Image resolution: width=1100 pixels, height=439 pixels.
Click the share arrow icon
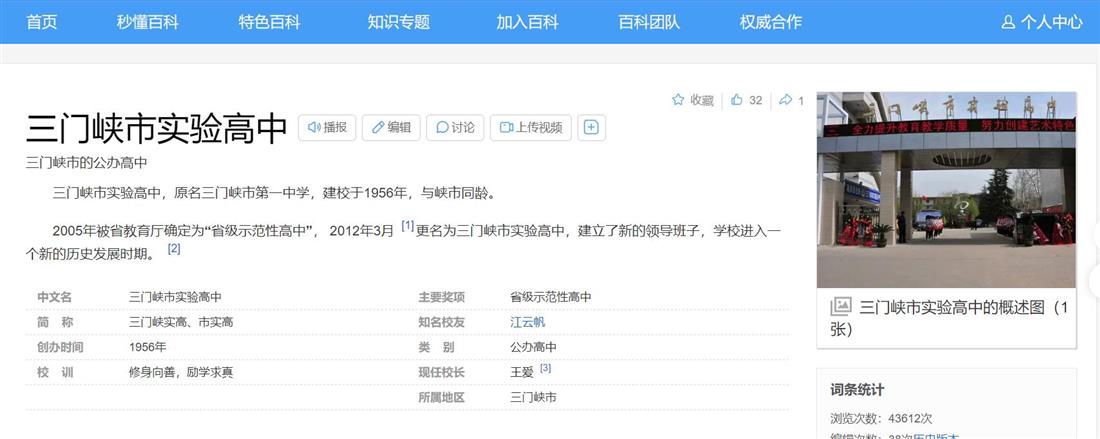point(786,100)
